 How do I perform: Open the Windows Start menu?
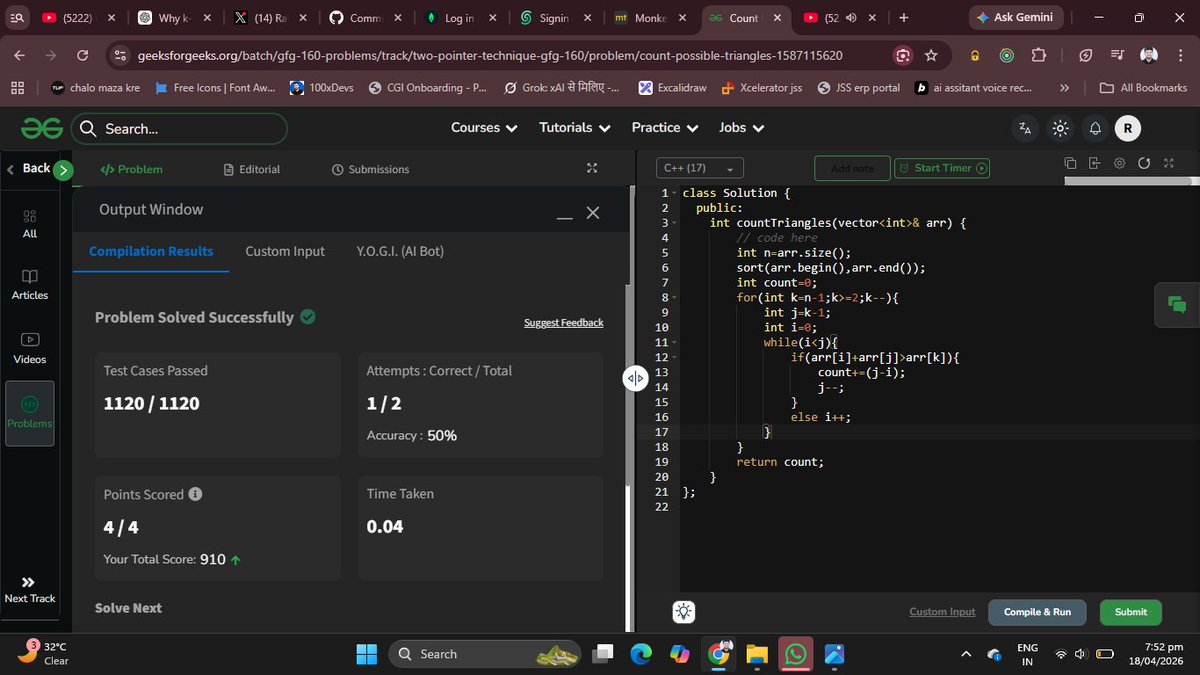pyautogui.click(x=366, y=654)
